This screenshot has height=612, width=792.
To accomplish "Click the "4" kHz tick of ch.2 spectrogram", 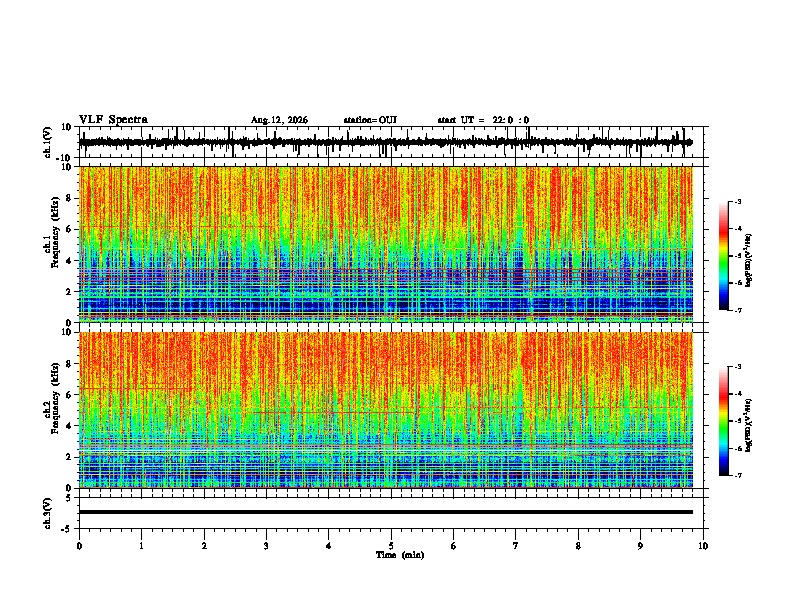I will (x=69, y=426).
